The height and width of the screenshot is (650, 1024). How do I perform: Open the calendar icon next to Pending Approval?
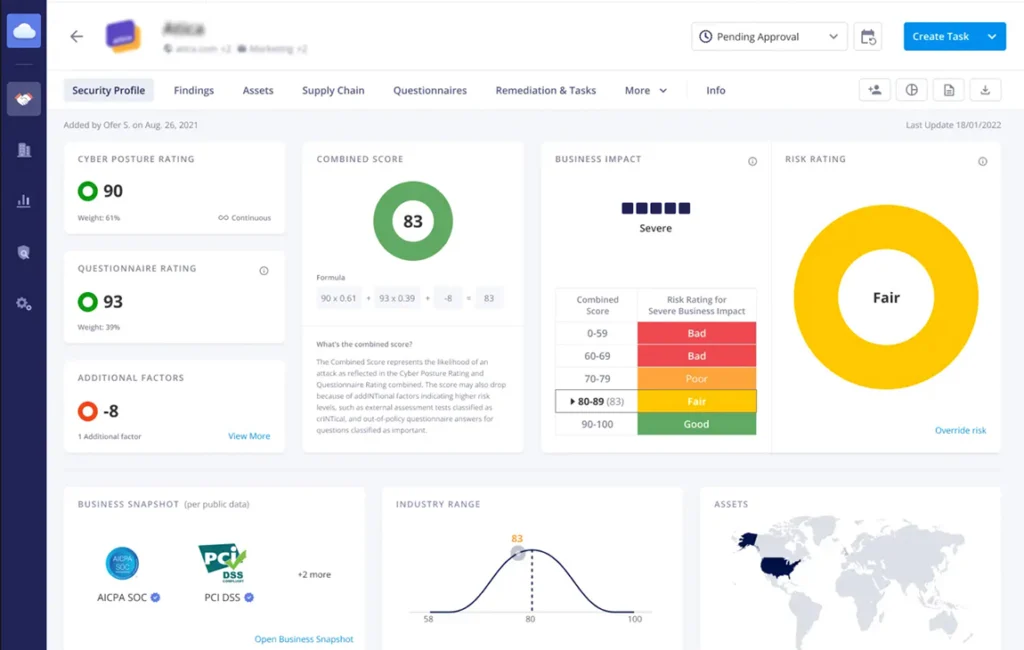click(x=867, y=36)
